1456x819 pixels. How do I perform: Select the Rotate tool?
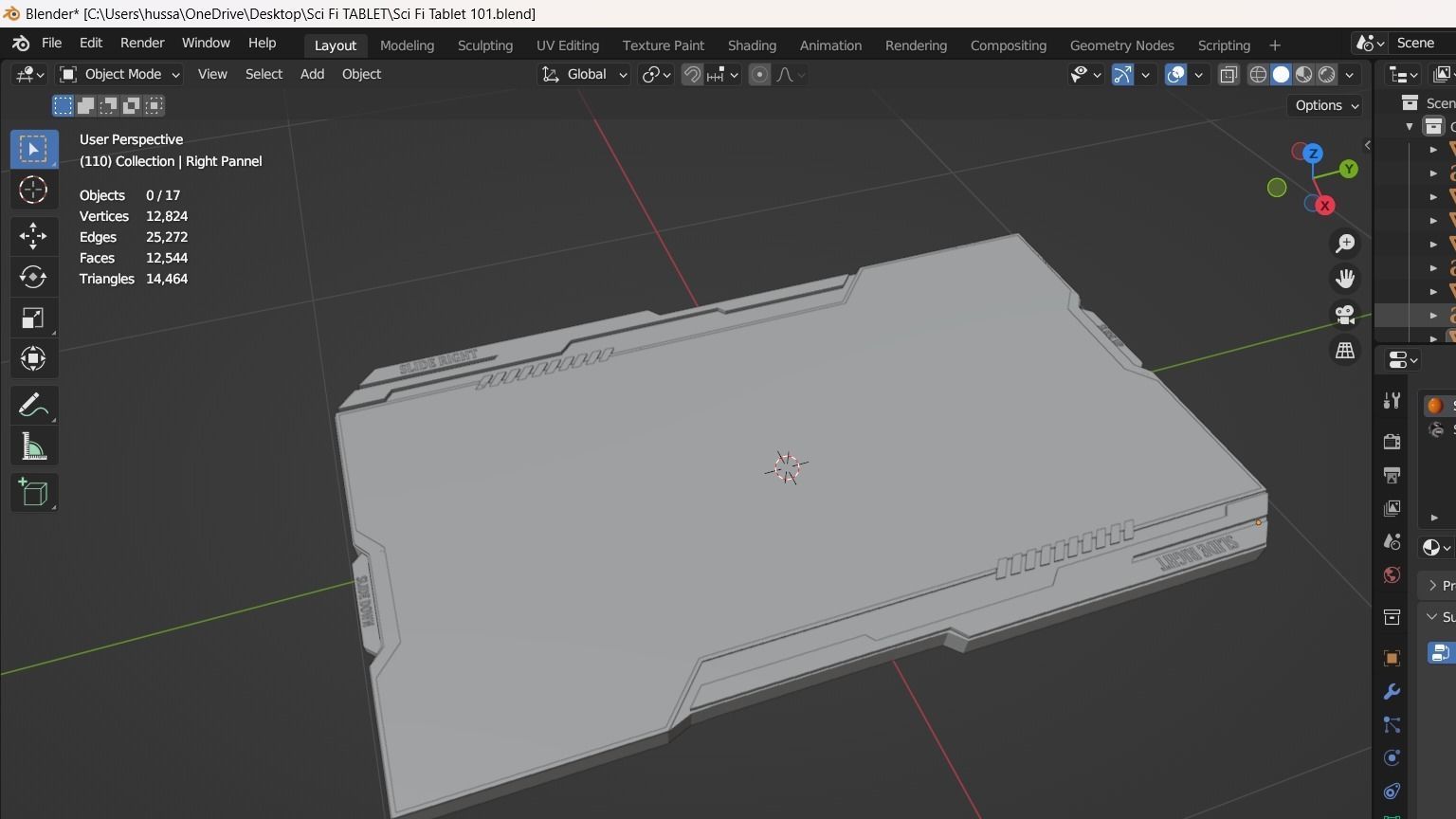[x=34, y=277]
